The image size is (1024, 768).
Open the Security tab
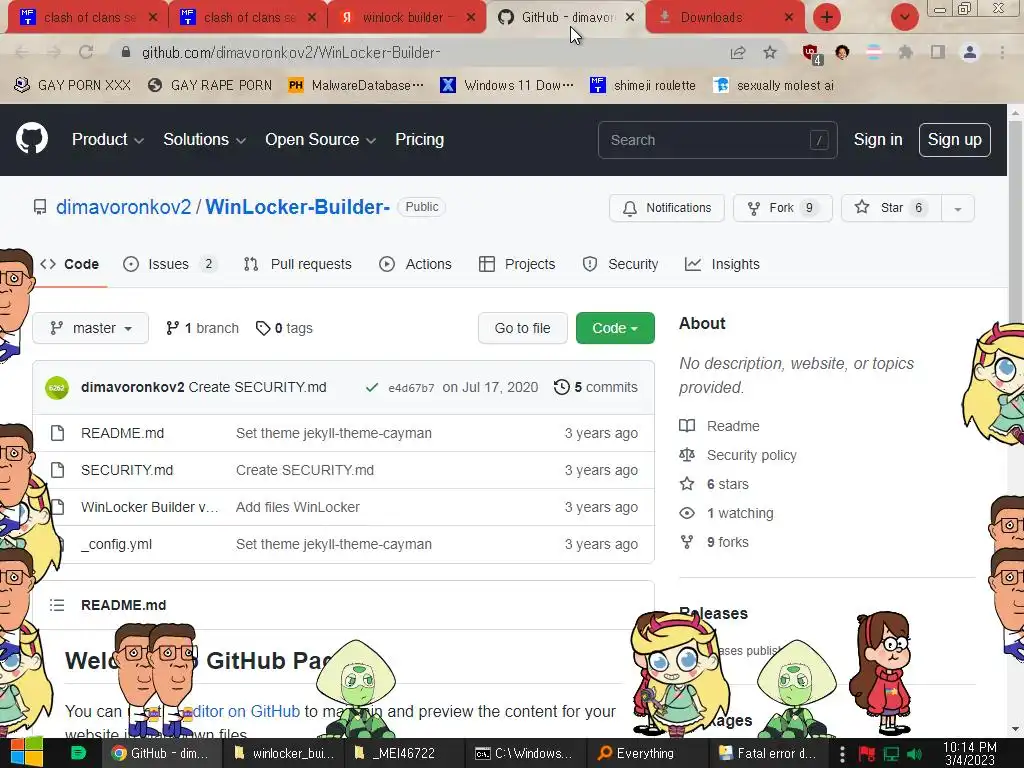[620, 264]
